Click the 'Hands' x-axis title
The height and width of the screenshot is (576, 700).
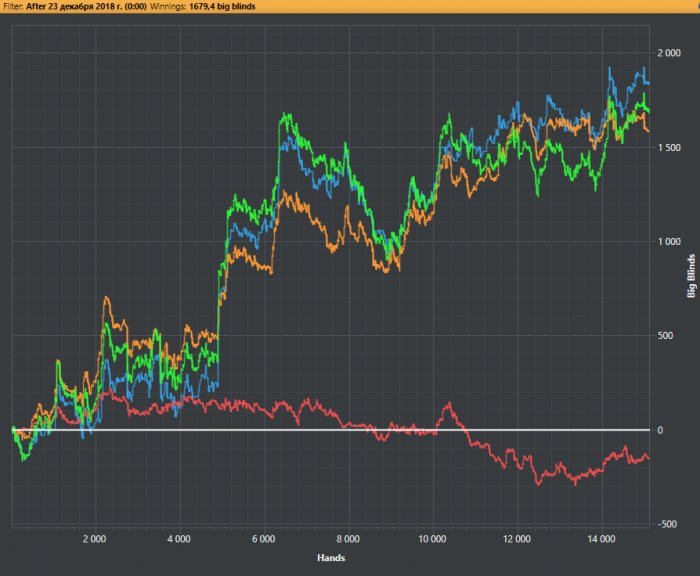[331, 558]
